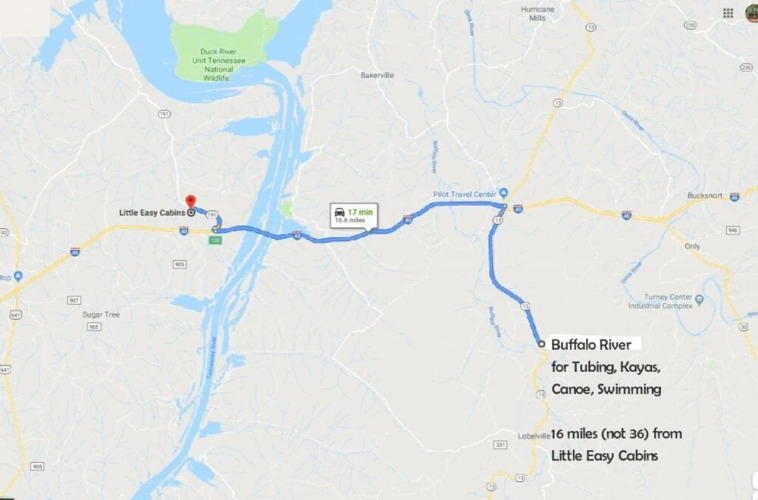Click the Little Easy Cabins origin circle
758x500 pixels.
coord(191,212)
